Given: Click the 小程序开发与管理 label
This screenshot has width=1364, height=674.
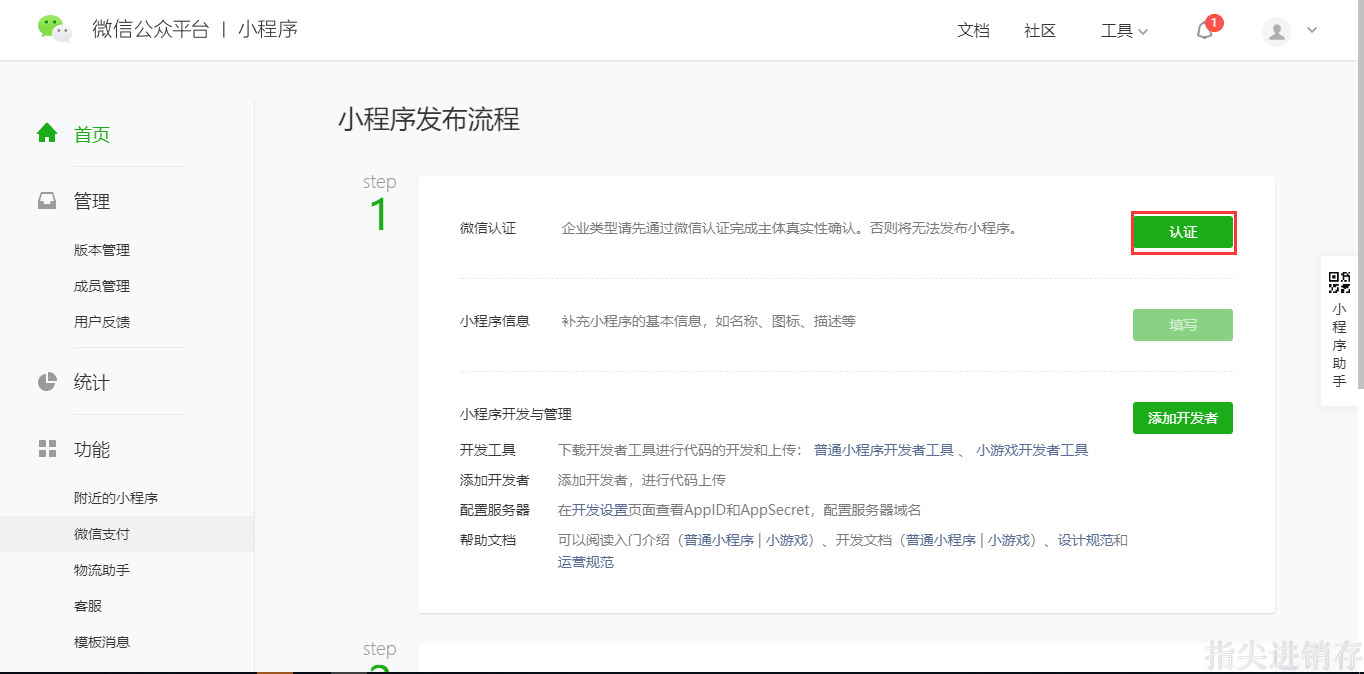Looking at the screenshot, I should point(516,414).
